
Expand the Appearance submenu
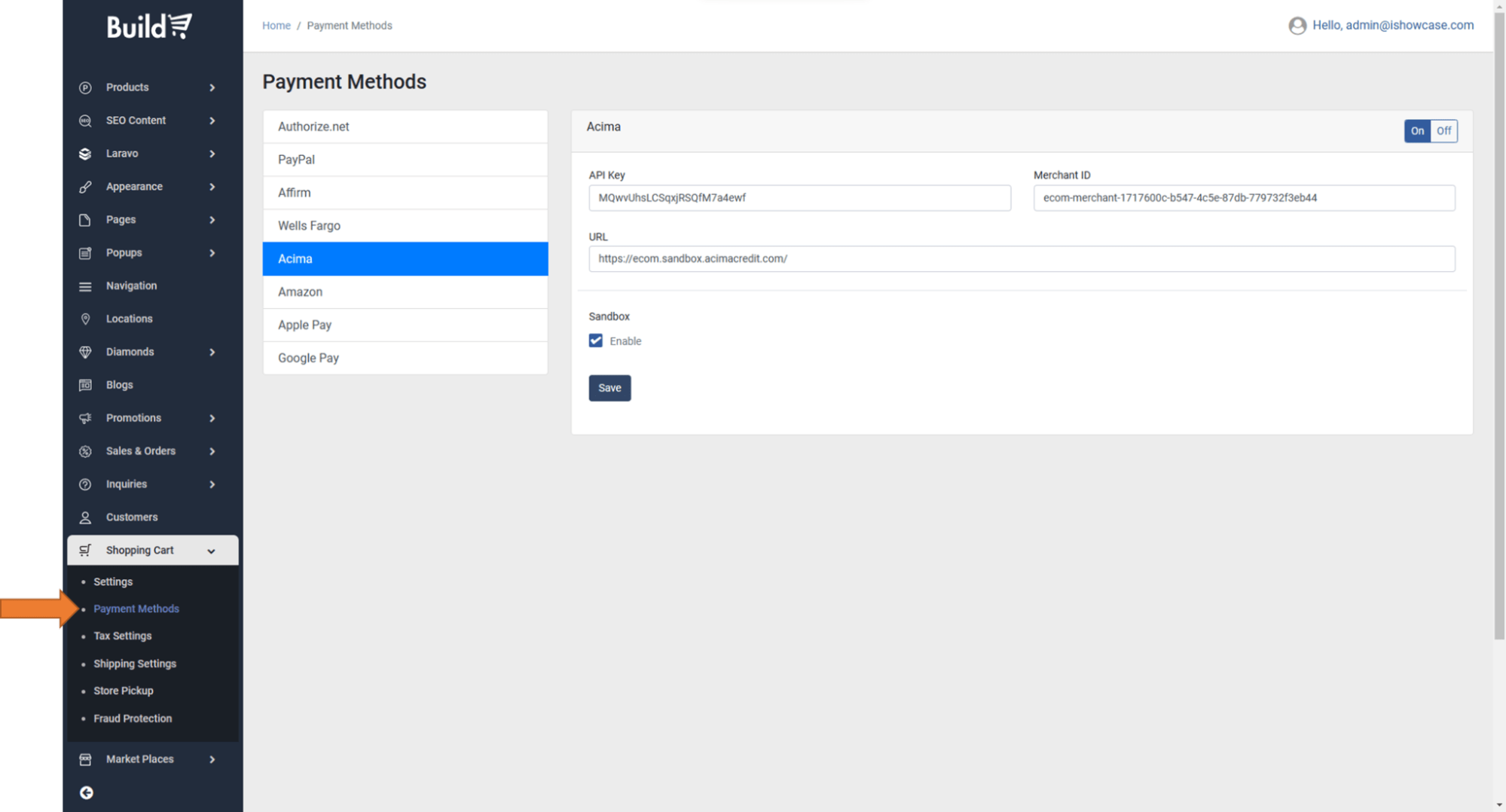[212, 187]
